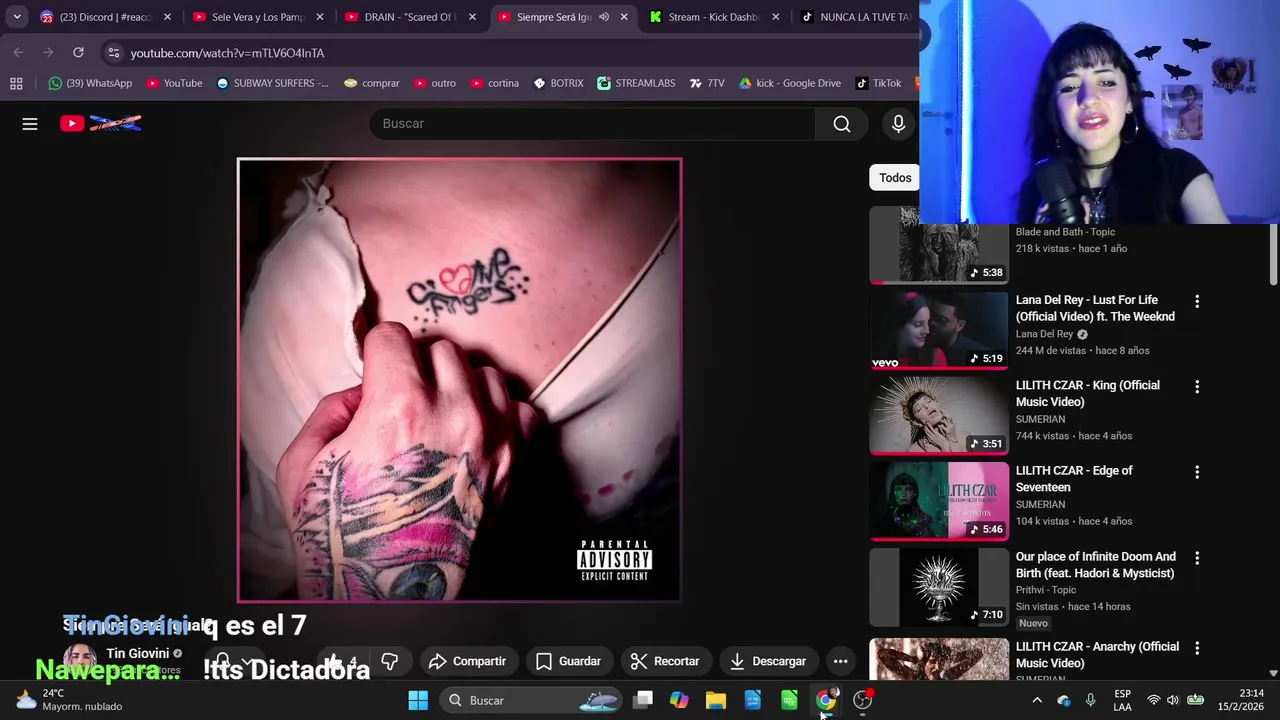Open Task View on the taskbar
The width and height of the screenshot is (1280, 720).
(643, 700)
